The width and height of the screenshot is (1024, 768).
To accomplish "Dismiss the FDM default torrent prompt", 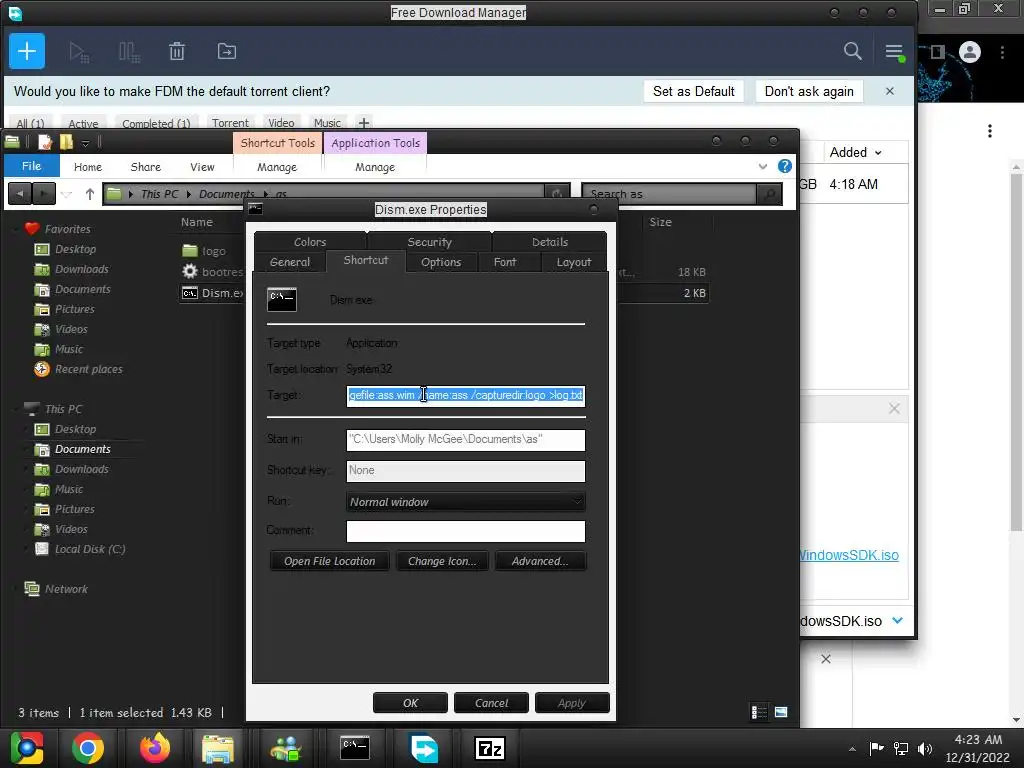I will pyautogui.click(x=889, y=91).
